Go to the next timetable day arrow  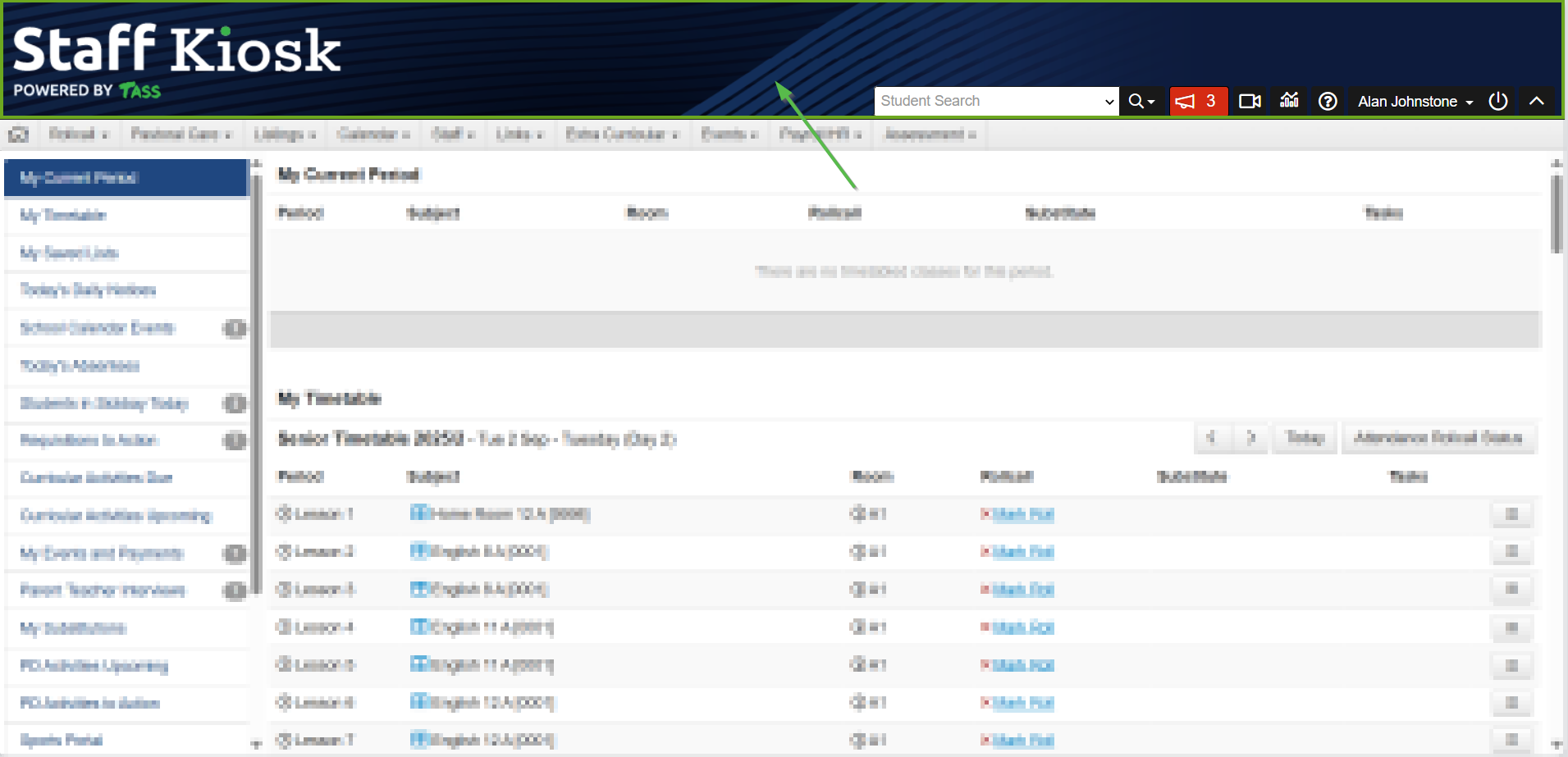[x=1250, y=438]
